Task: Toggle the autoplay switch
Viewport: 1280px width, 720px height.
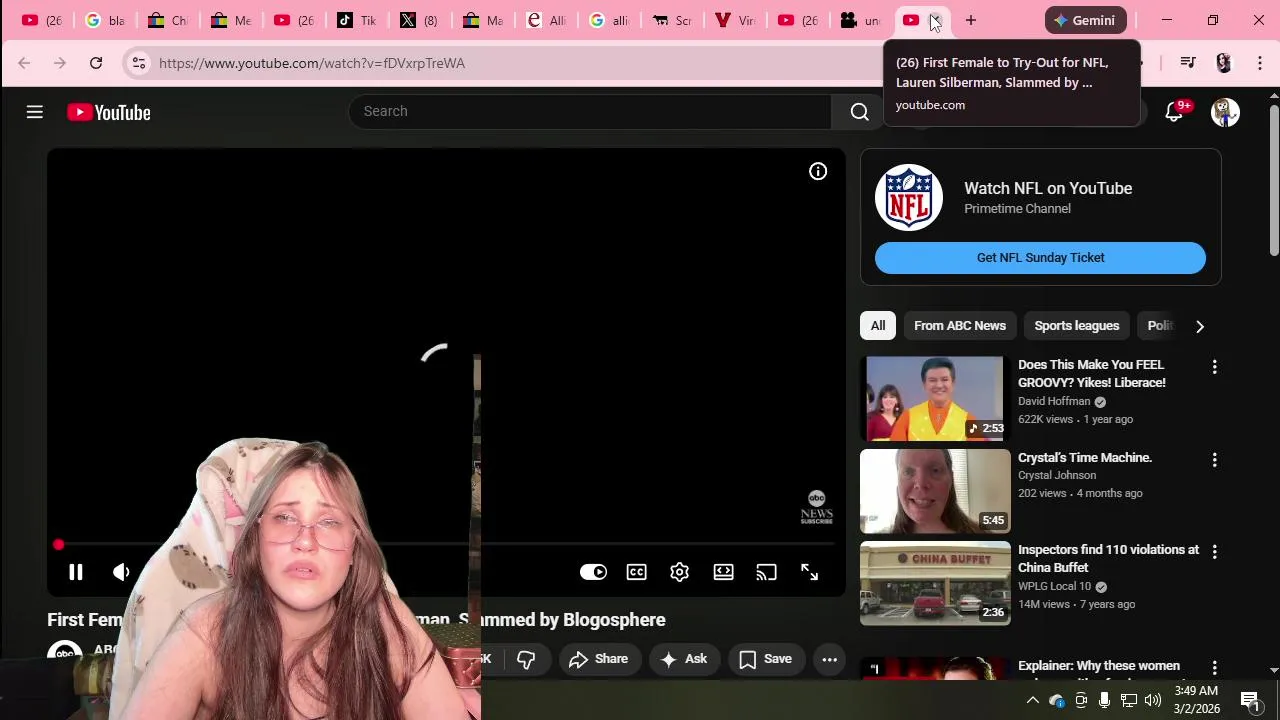Action: [593, 572]
